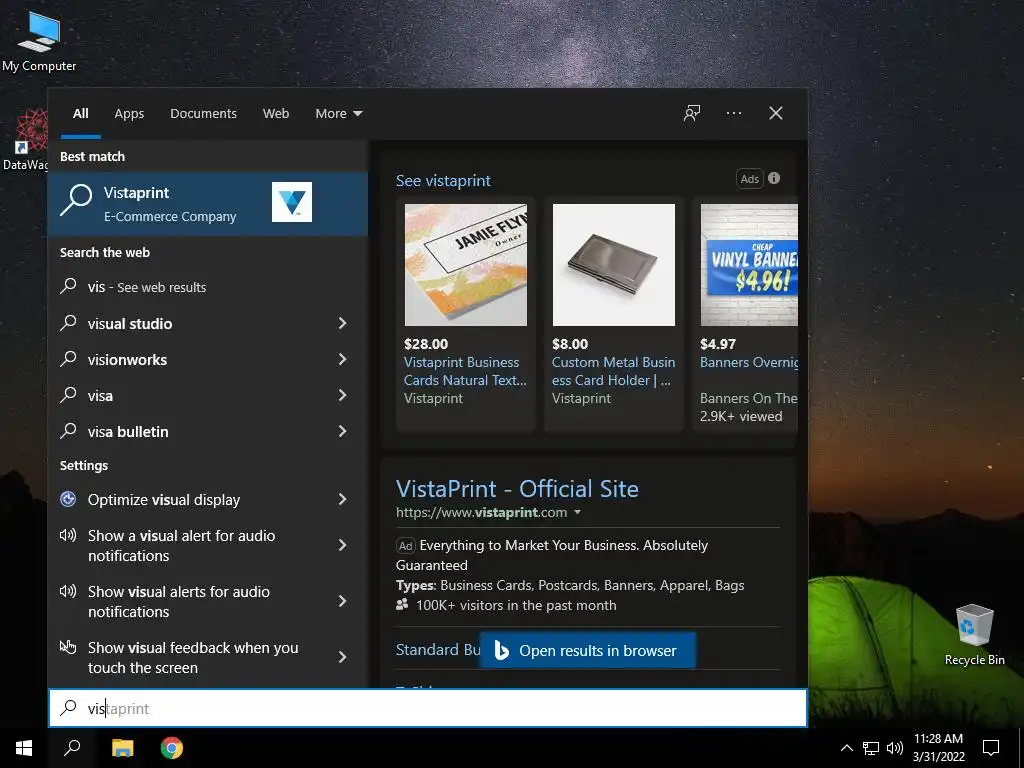Click the business card product thumbnail
This screenshot has height=768, width=1024.
click(x=466, y=264)
